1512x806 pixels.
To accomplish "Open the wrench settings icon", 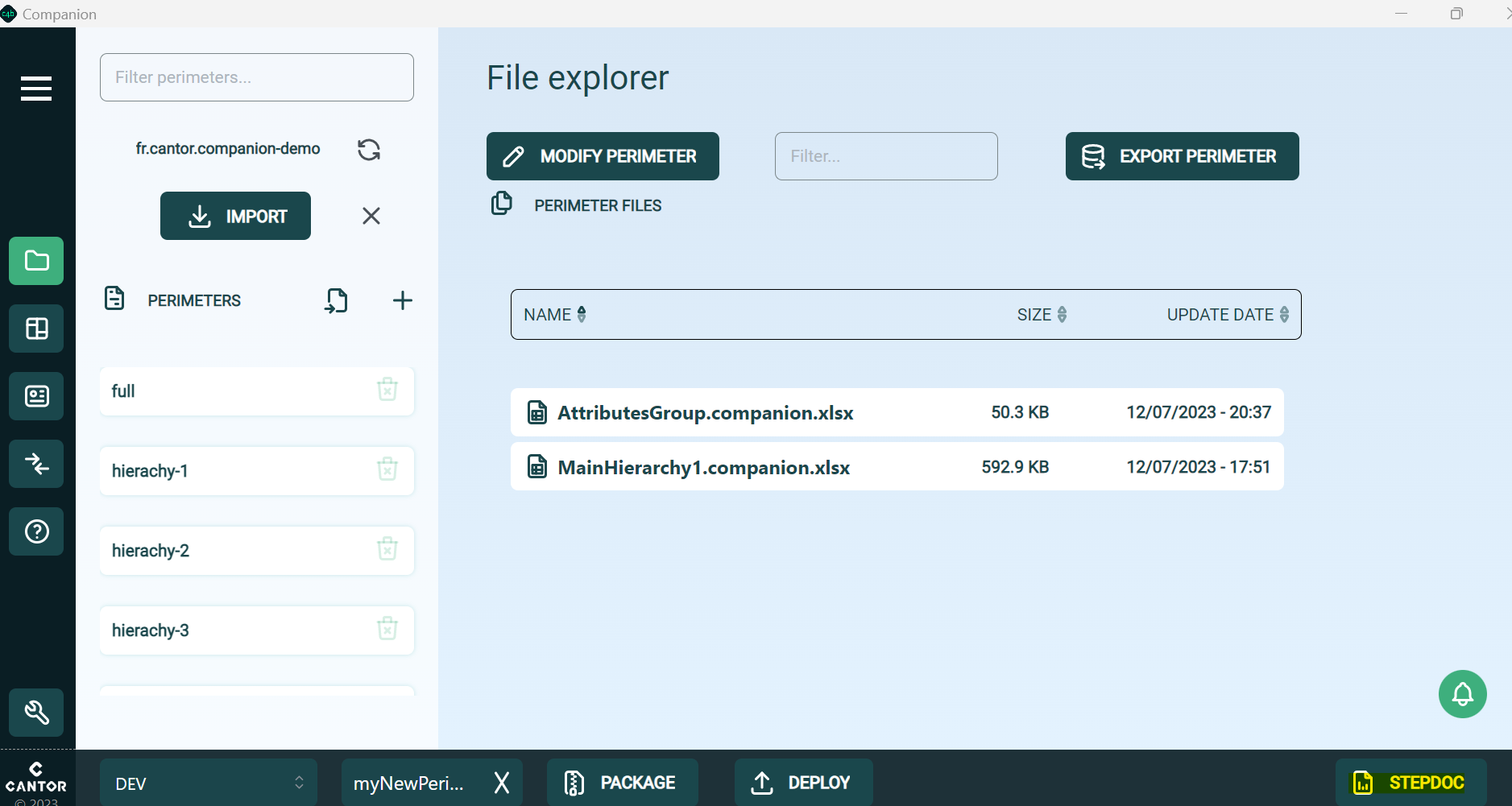I will click(x=36, y=713).
